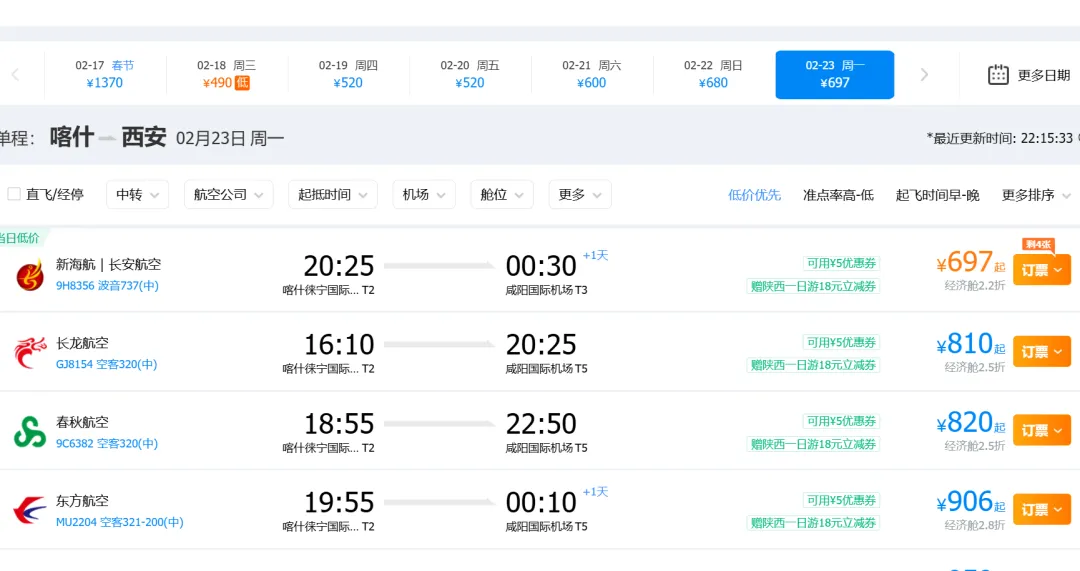Click the West Air airline logo
Viewport: 1080px width, 571px height.
click(x=30, y=275)
